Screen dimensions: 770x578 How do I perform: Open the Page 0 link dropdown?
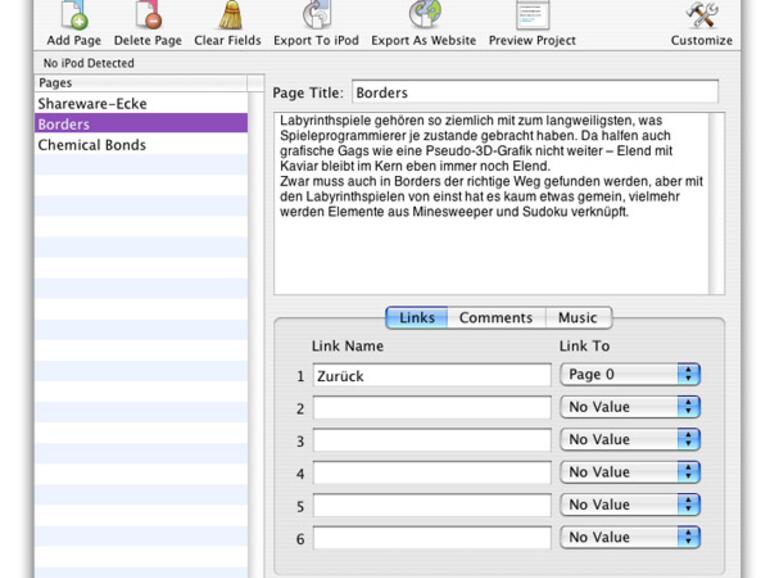[630, 375]
